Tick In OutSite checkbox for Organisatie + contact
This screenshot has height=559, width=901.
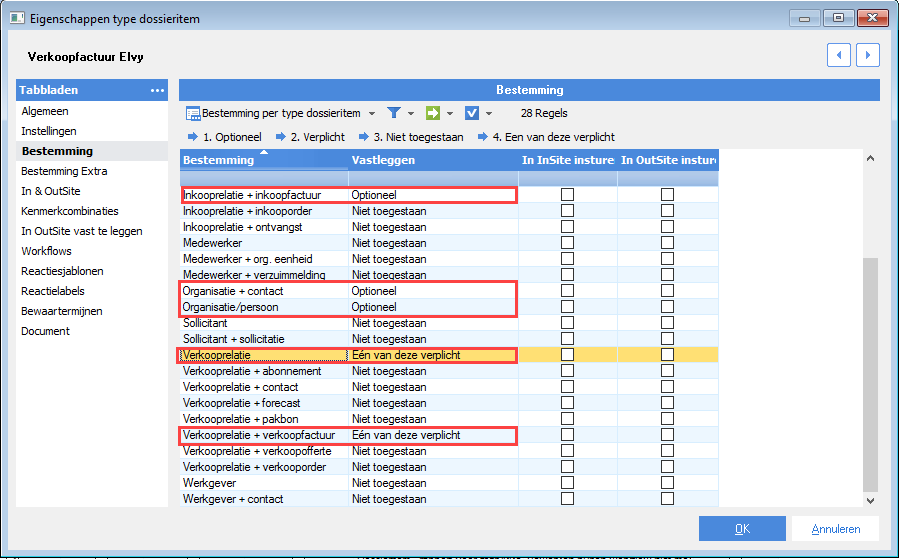[667, 291]
